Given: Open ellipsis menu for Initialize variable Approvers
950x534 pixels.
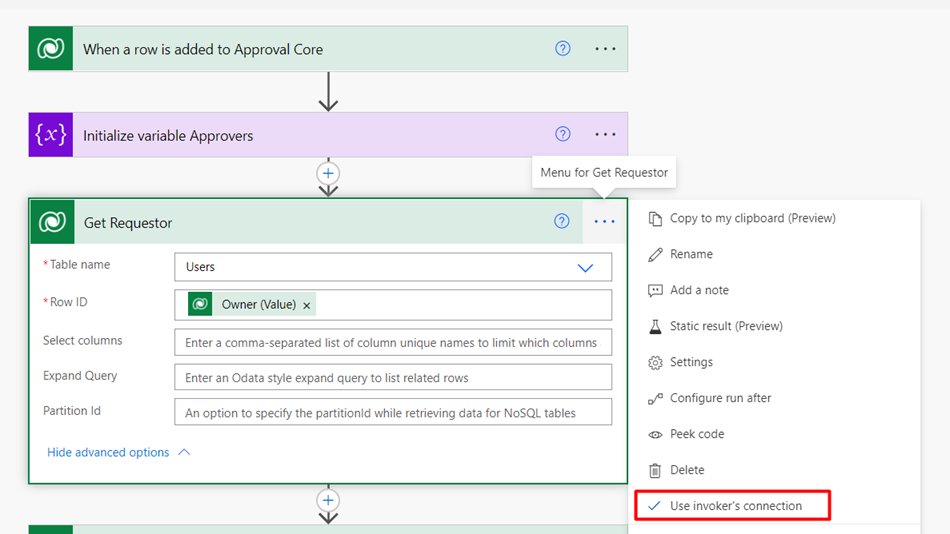Looking at the screenshot, I should click(x=605, y=135).
